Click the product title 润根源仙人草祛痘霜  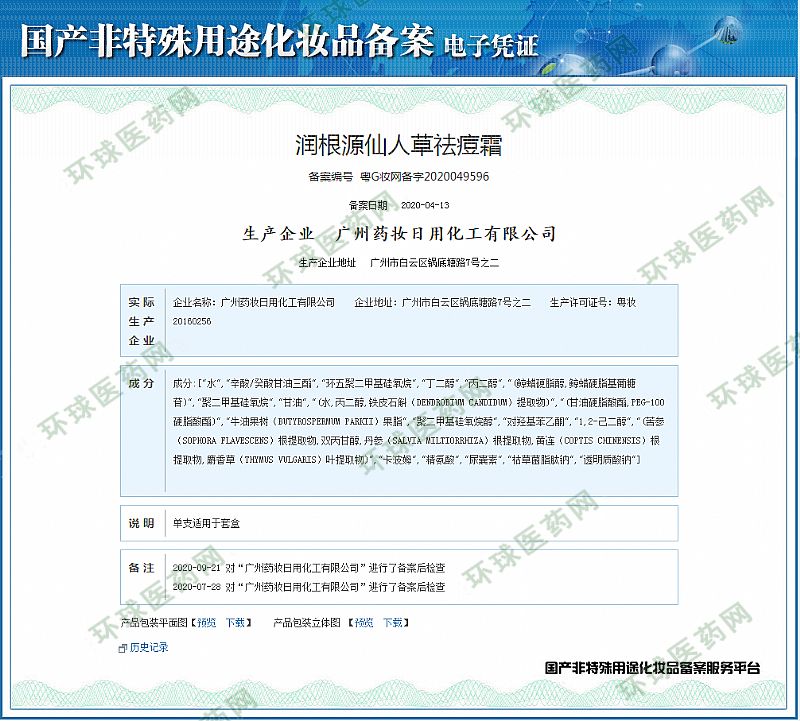coord(399,145)
